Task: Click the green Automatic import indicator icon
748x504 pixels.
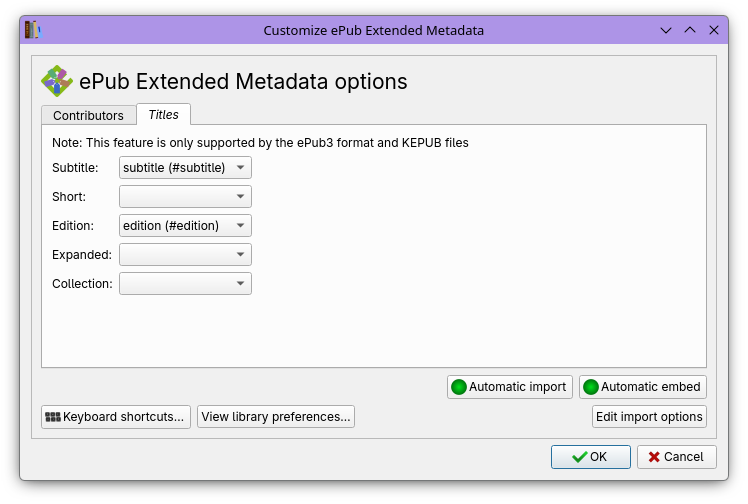Action: click(x=459, y=387)
